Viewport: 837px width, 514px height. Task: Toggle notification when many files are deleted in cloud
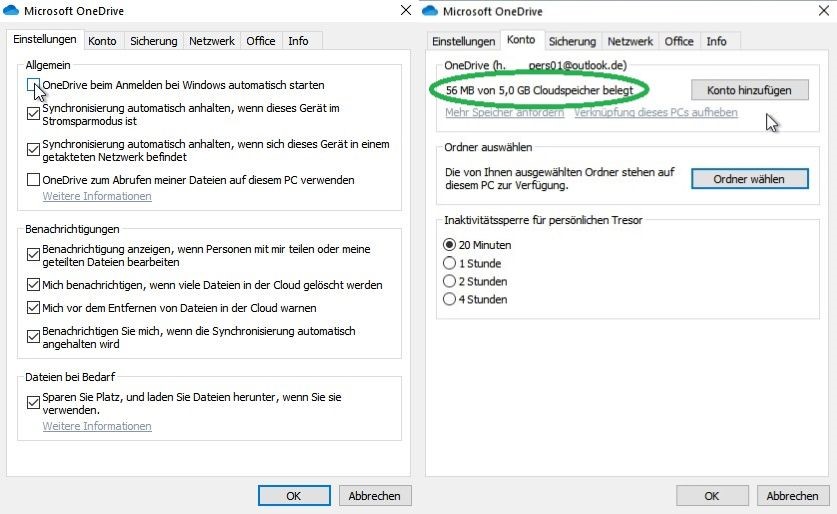coord(33,284)
